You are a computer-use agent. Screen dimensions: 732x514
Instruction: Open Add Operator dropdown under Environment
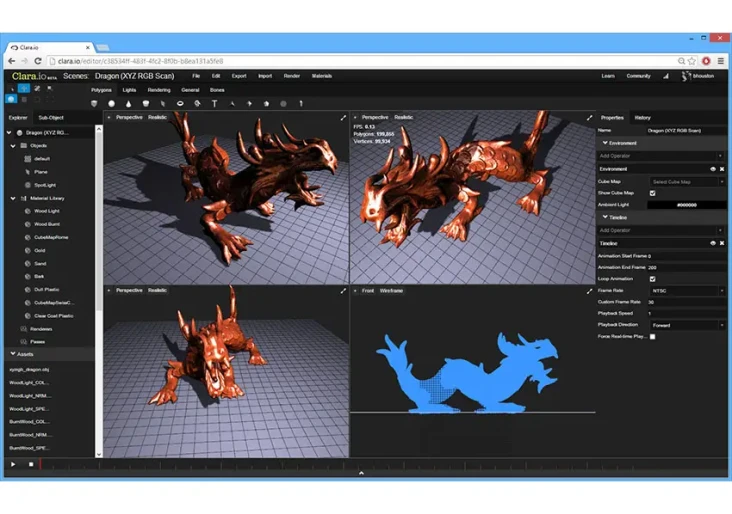coord(661,156)
